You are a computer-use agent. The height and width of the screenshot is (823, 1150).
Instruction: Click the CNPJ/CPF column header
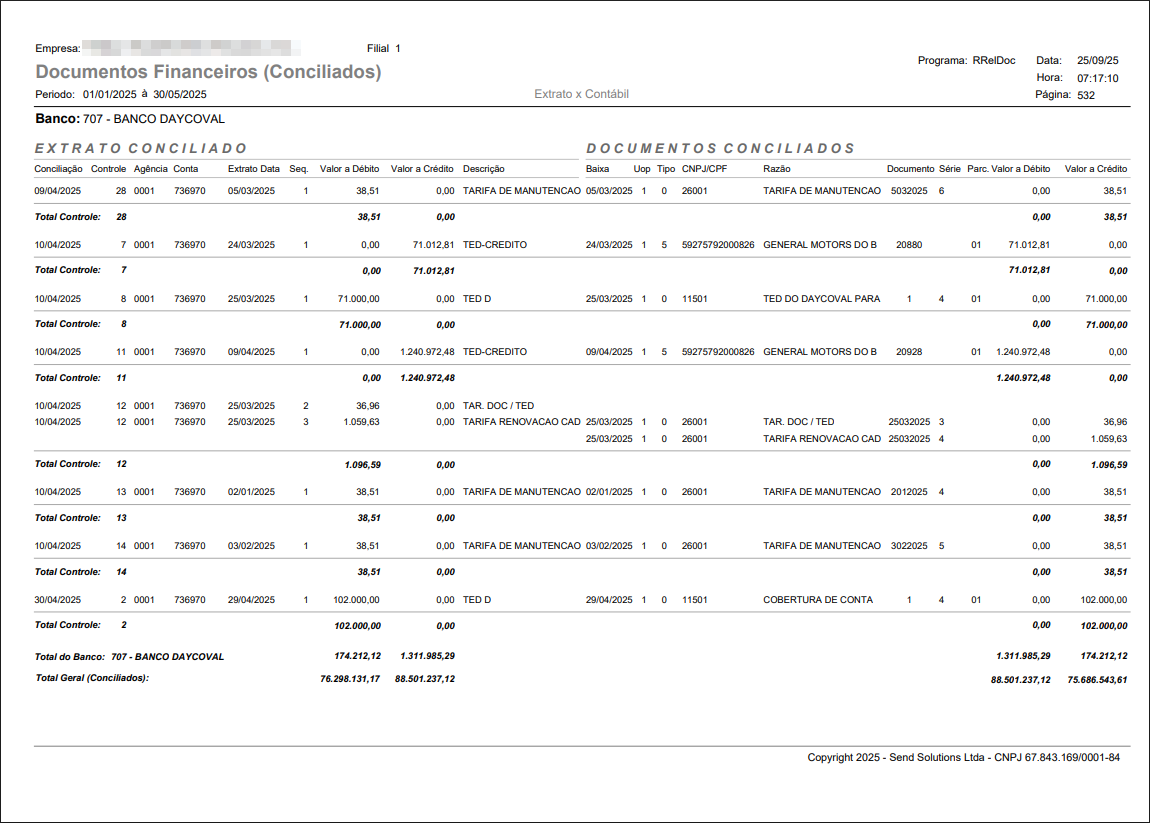(x=704, y=169)
